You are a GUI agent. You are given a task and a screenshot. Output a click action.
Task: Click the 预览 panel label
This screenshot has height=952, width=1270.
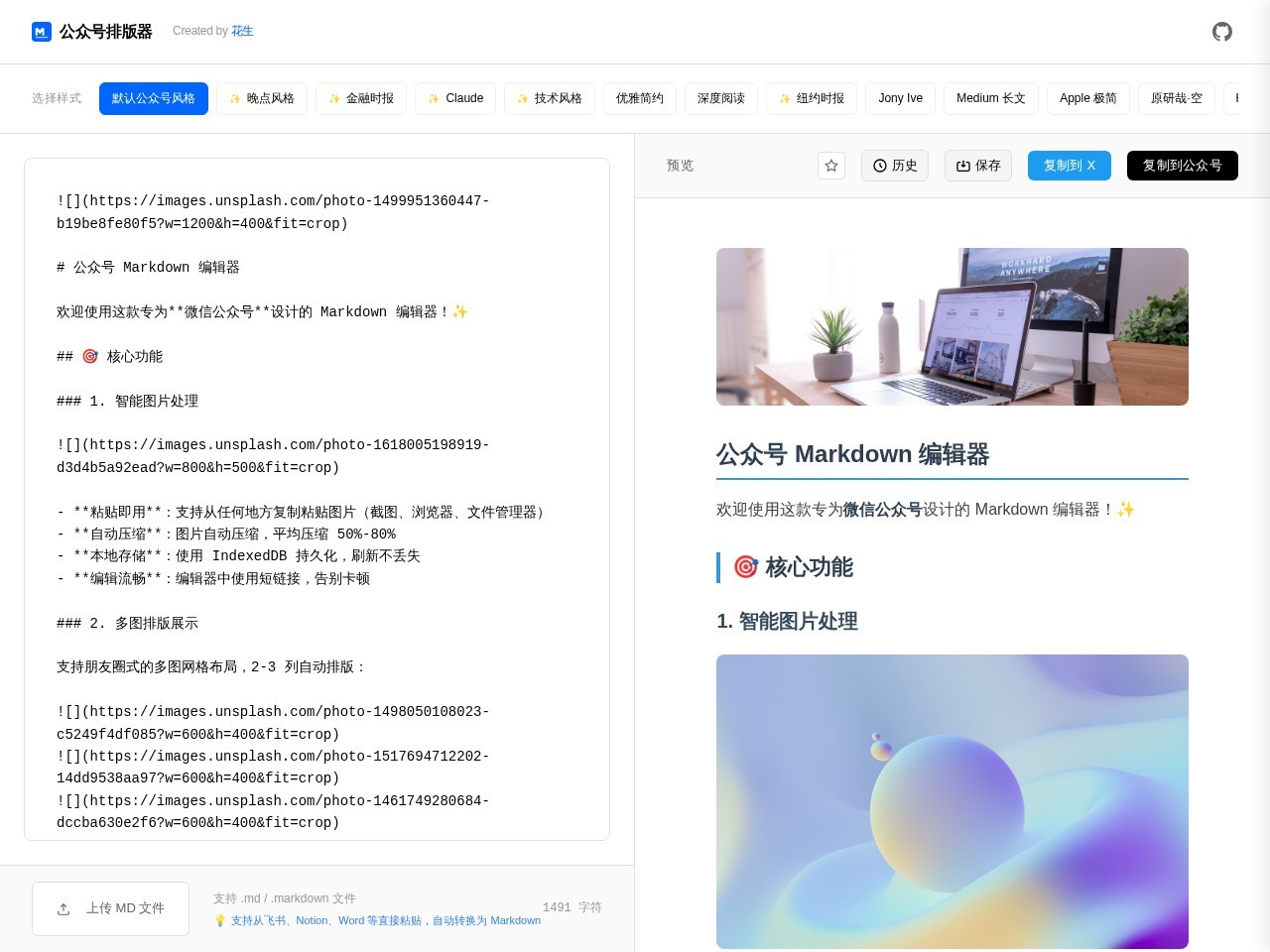pos(680,166)
